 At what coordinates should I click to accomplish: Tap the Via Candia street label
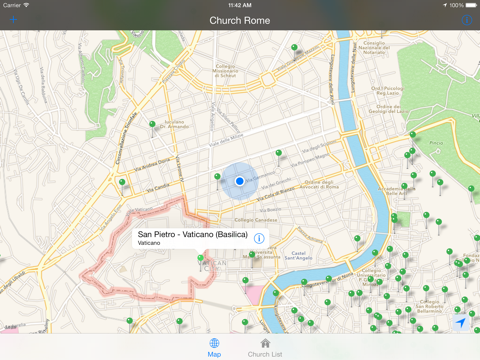coord(158,188)
